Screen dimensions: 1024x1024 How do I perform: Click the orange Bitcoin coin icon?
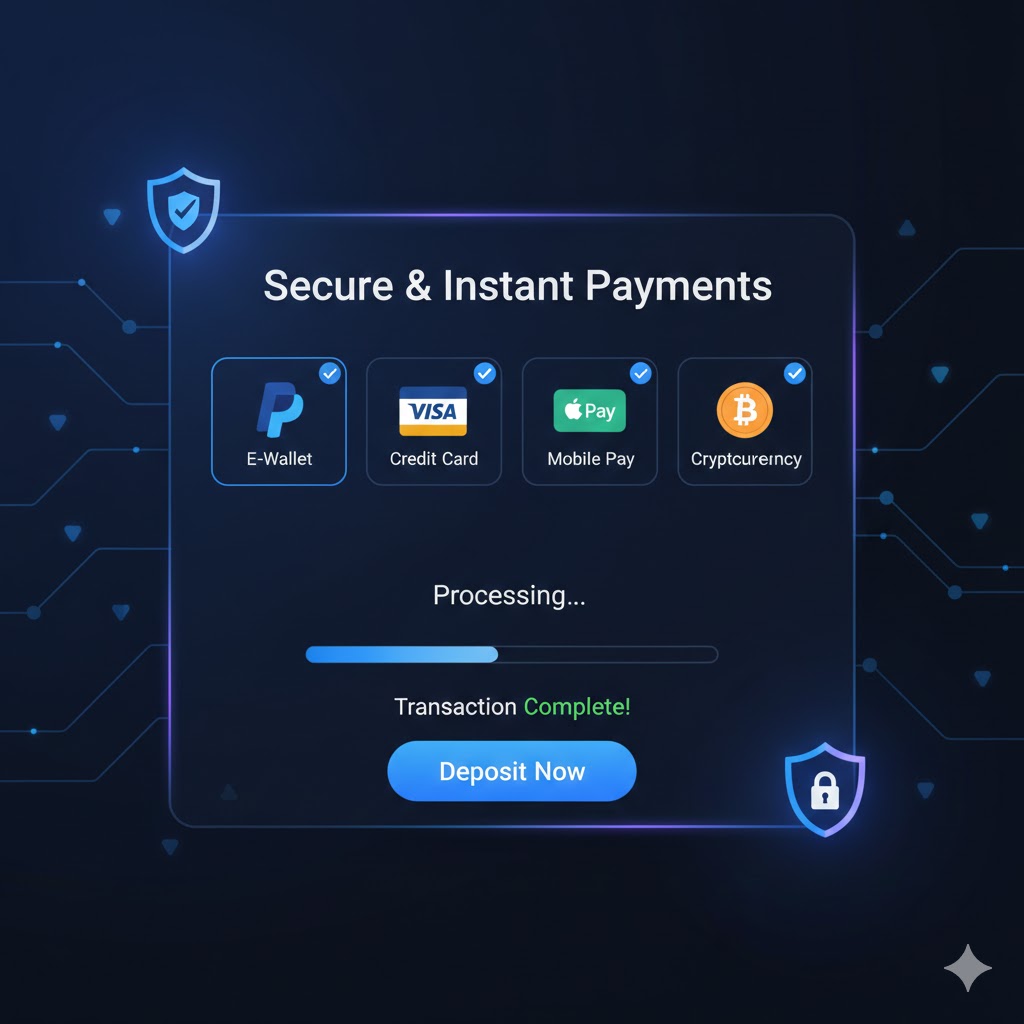(744, 410)
